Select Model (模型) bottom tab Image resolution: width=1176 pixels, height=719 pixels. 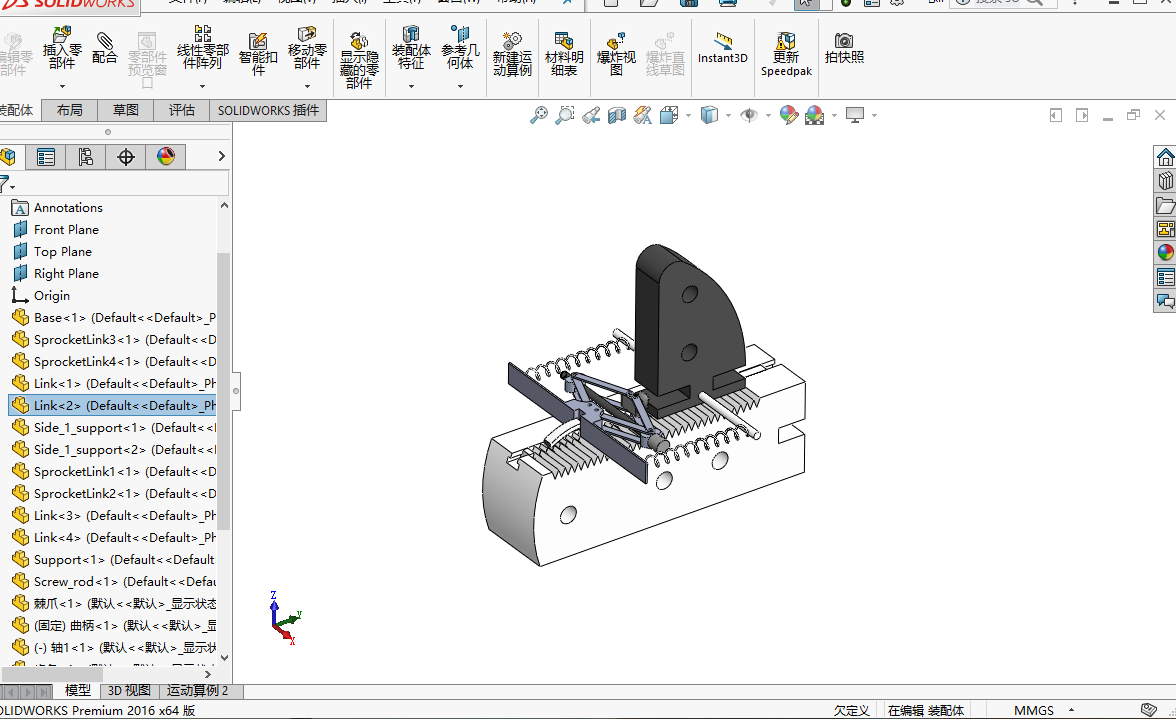pyautogui.click(x=77, y=691)
